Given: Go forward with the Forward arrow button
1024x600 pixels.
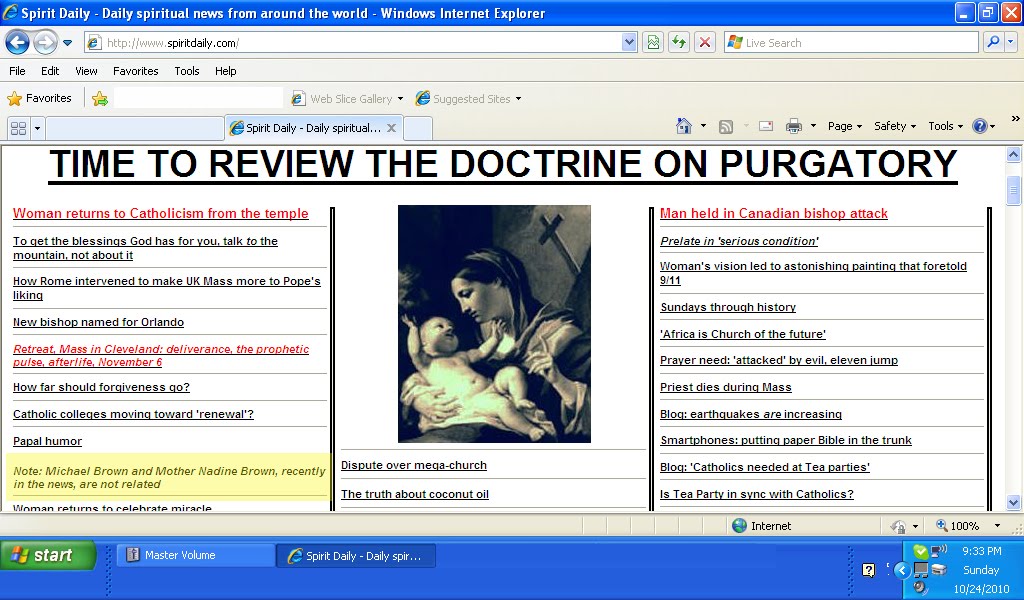Looking at the screenshot, I should coord(45,43).
